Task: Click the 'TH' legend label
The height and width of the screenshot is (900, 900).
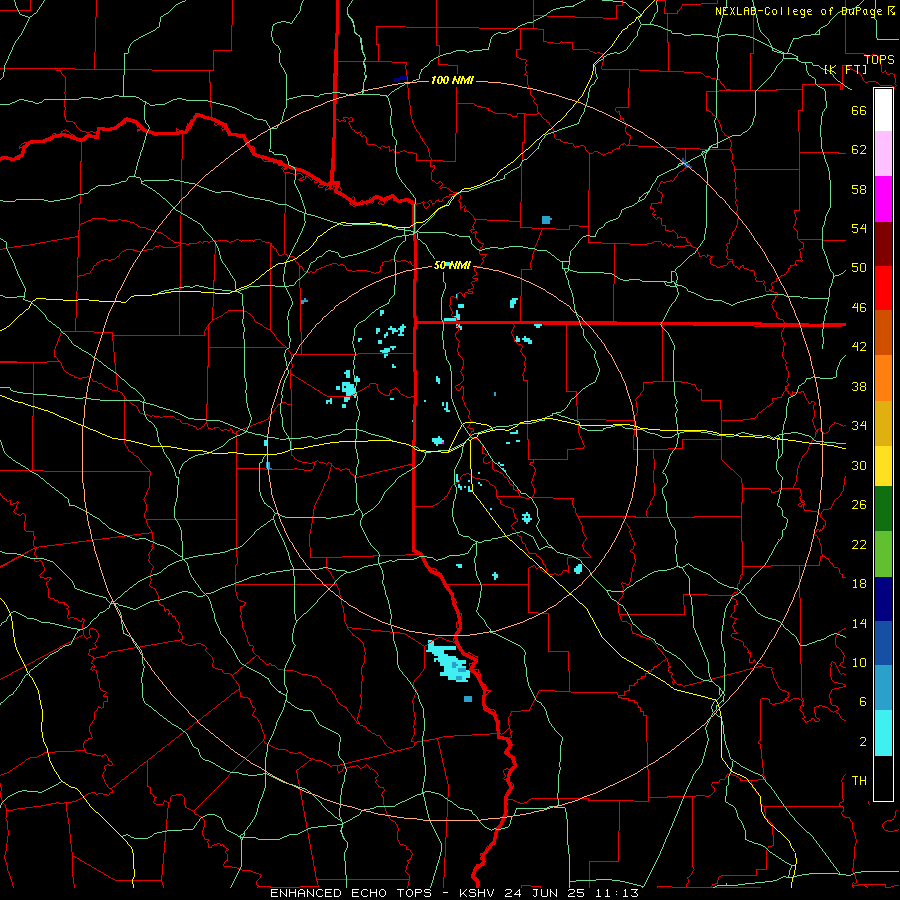Action: click(859, 781)
